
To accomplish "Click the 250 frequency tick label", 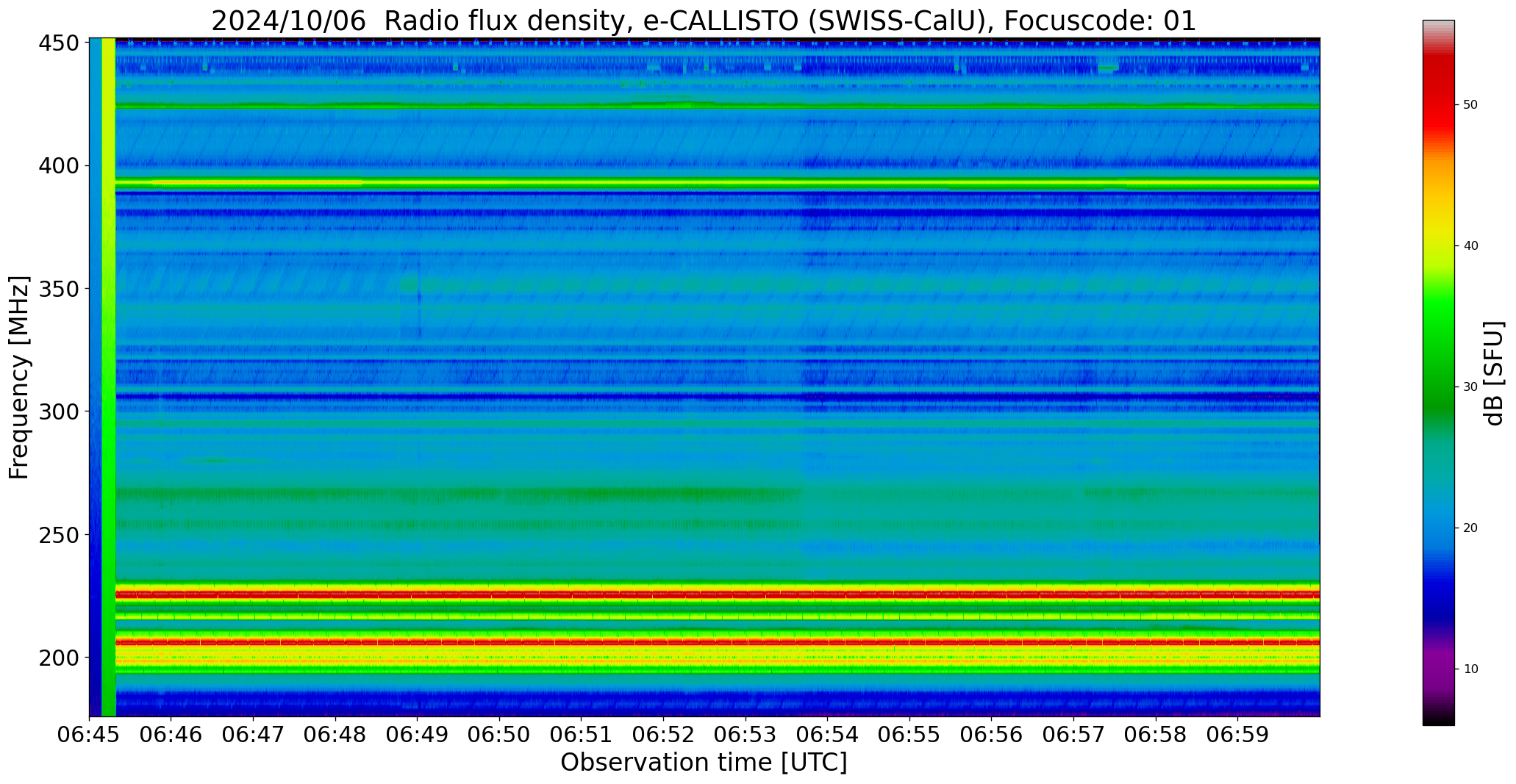I will tap(58, 535).
